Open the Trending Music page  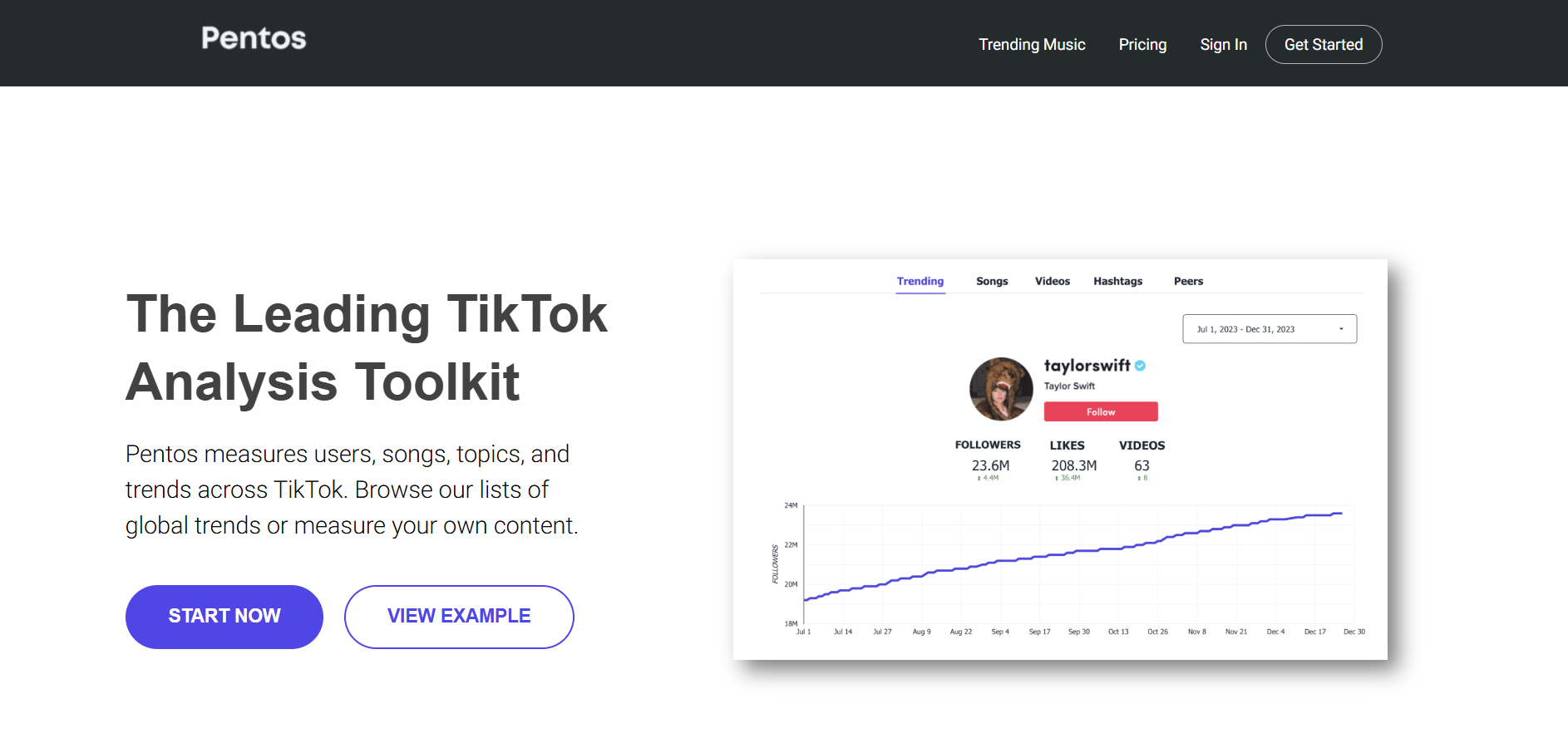(1032, 45)
